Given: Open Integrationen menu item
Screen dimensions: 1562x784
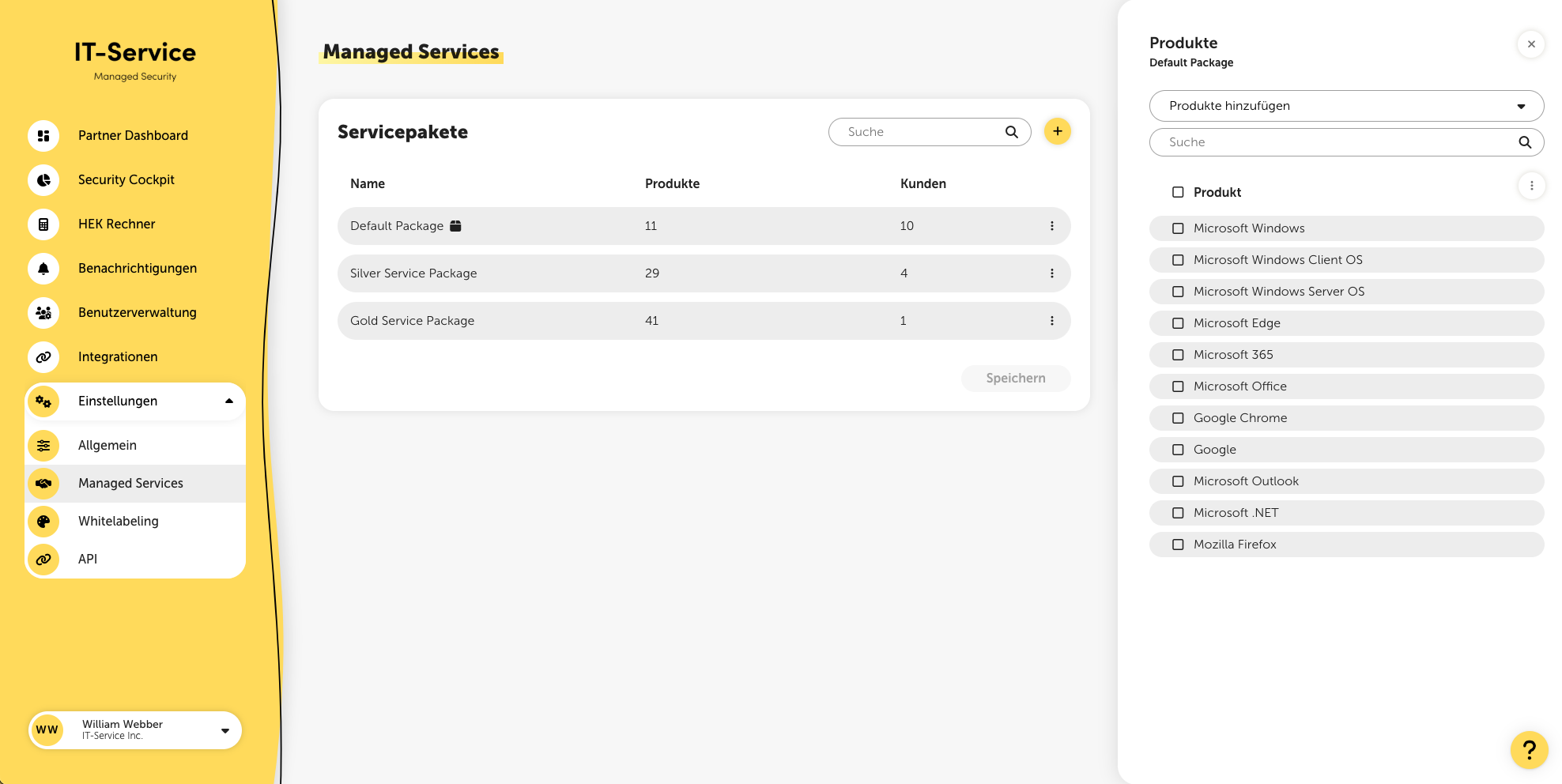Looking at the screenshot, I should 118,357.
